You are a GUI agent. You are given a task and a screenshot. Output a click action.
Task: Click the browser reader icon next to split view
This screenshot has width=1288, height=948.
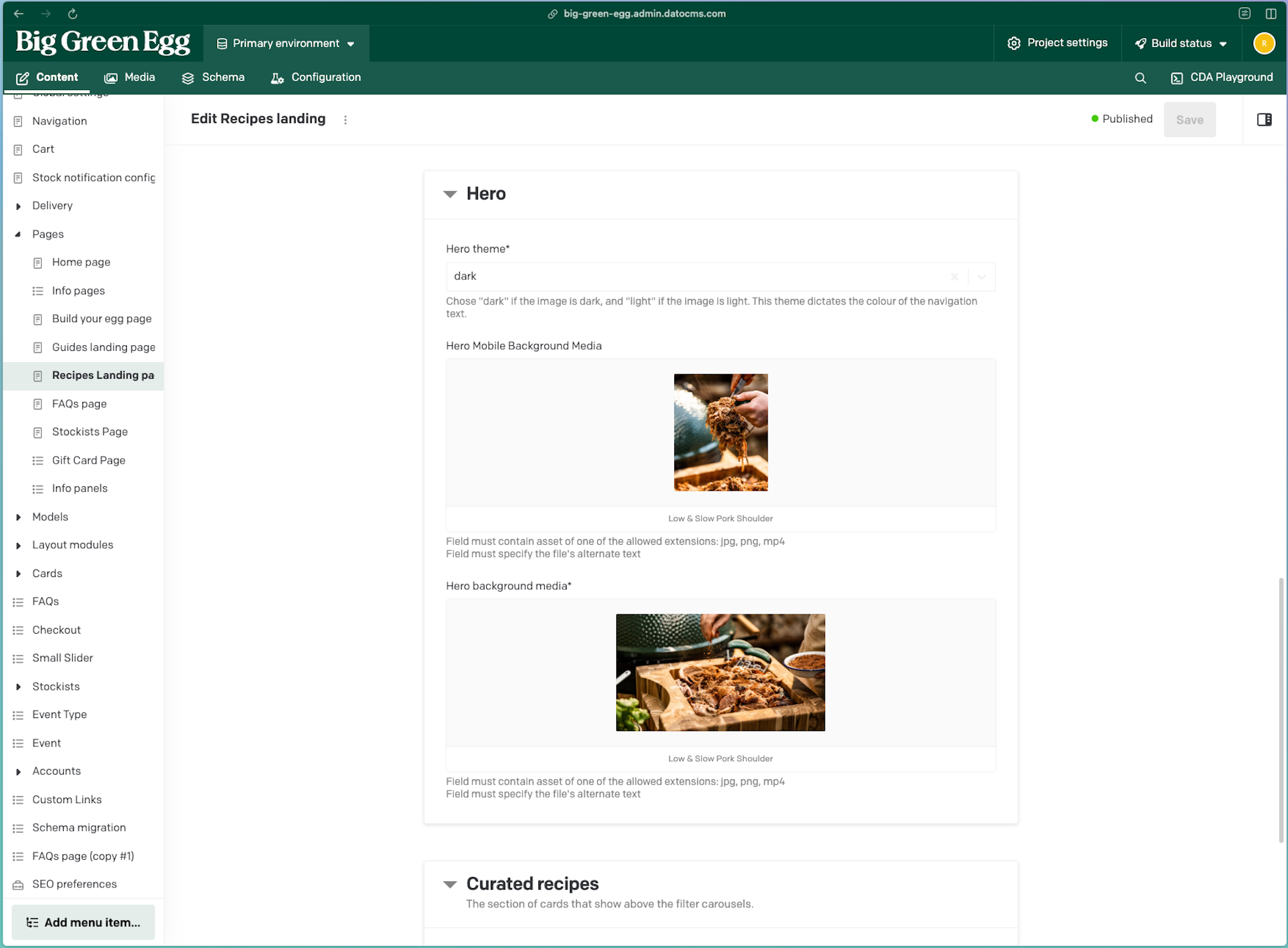point(1244,14)
